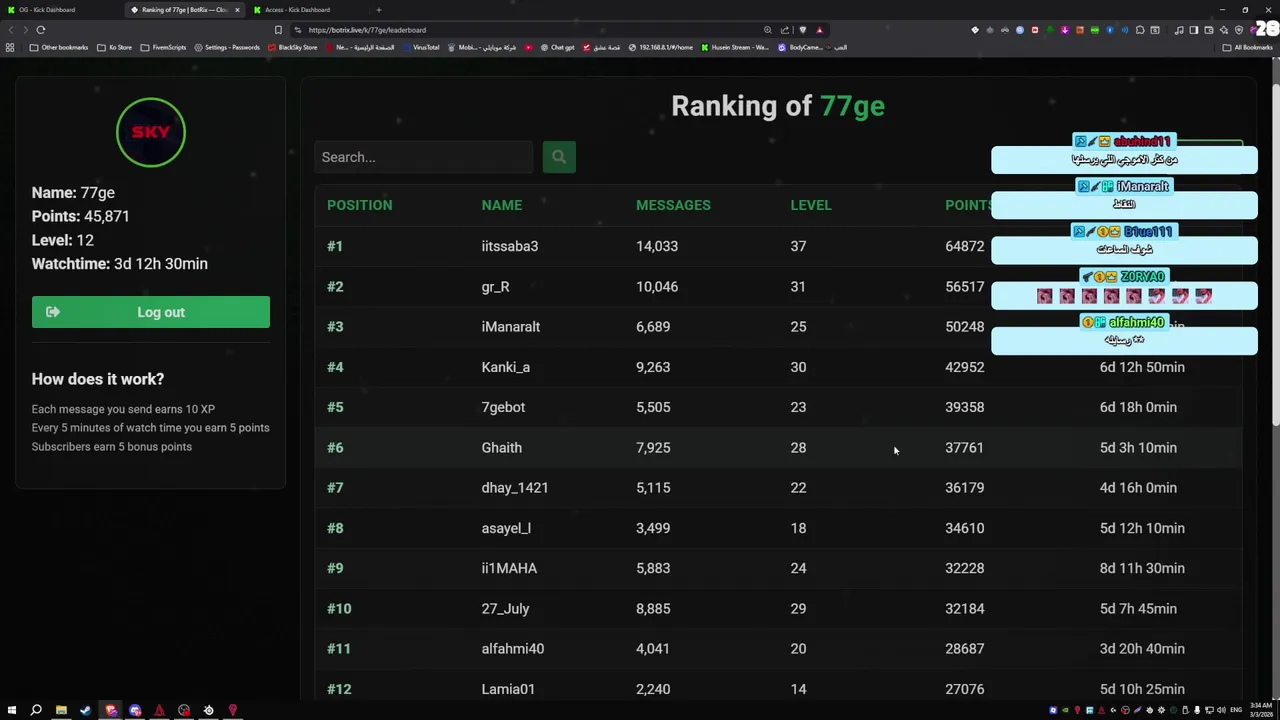
Task: Open the Chat gpt bookmark
Action: [x=557, y=47]
